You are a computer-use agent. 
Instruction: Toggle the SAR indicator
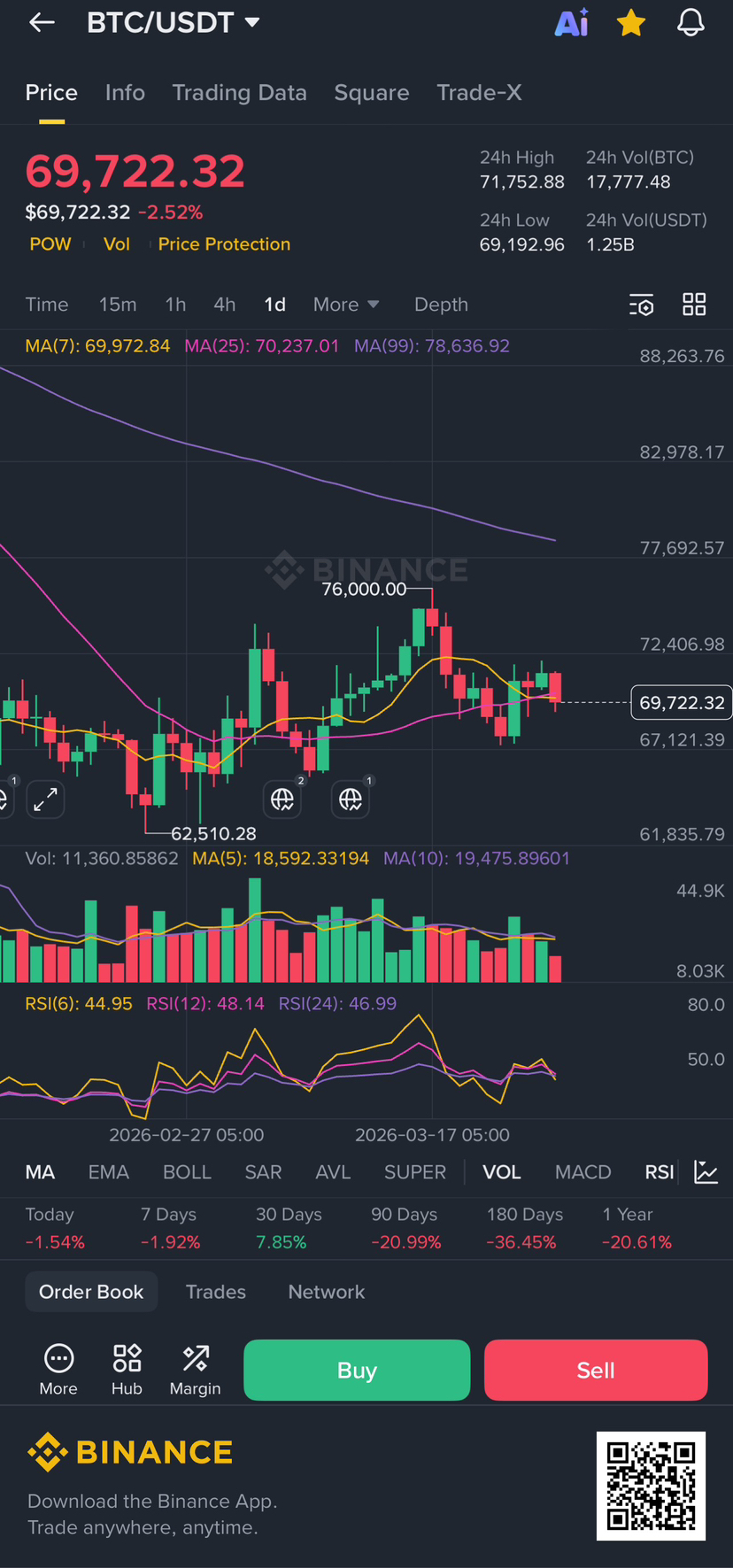(x=263, y=1172)
